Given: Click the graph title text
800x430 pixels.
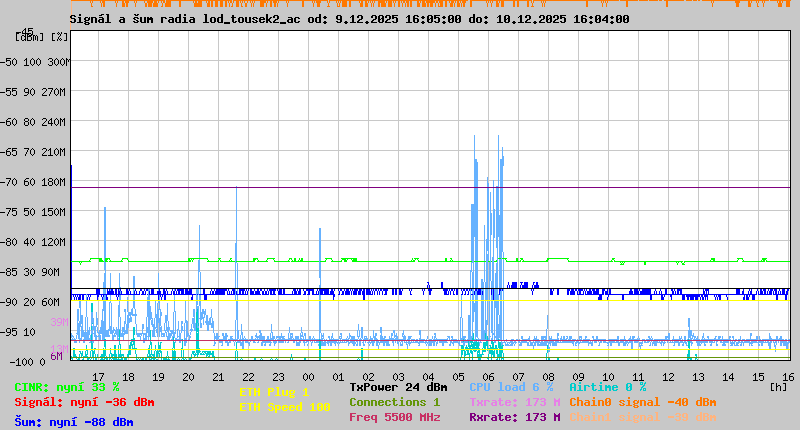Looking at the screenshot, I should [x=349, y=19].
